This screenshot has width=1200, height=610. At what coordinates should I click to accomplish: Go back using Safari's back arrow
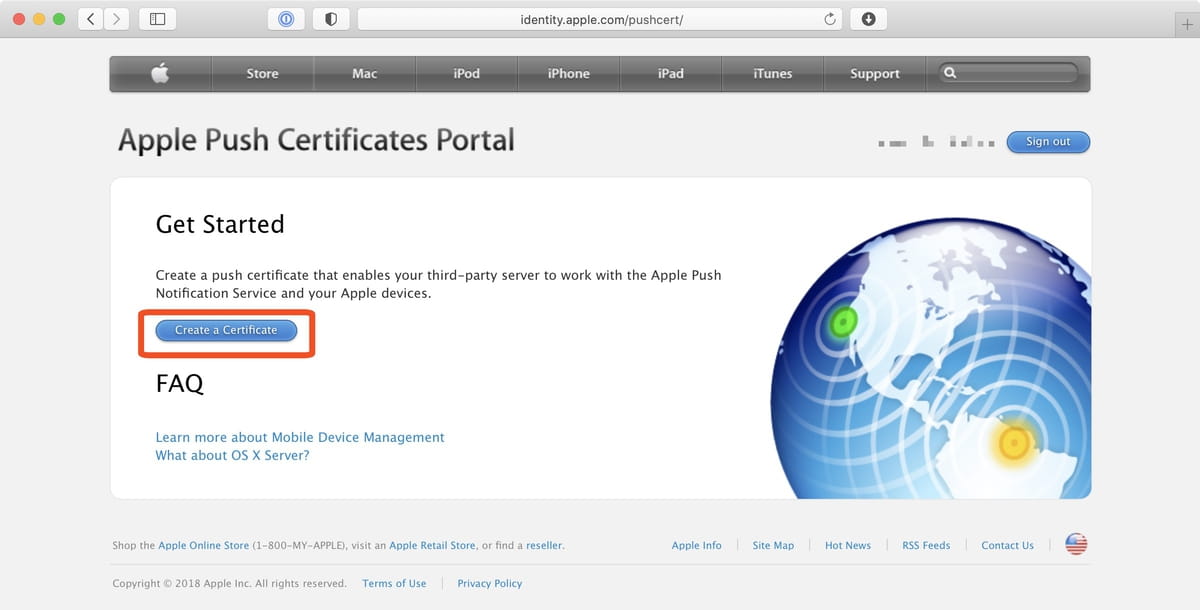(x=91, y=19)
